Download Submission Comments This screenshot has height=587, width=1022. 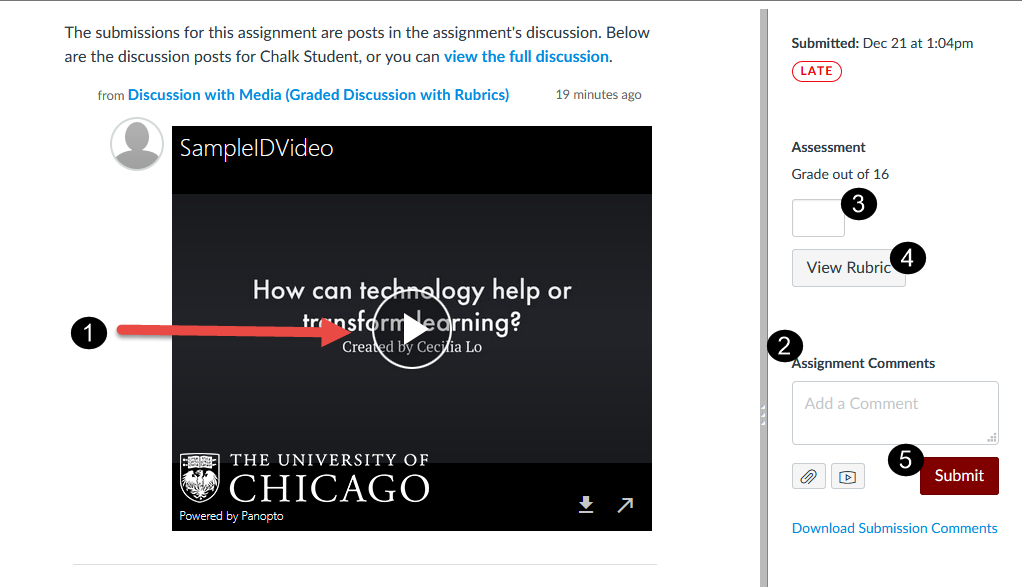[x=894, y=527]
